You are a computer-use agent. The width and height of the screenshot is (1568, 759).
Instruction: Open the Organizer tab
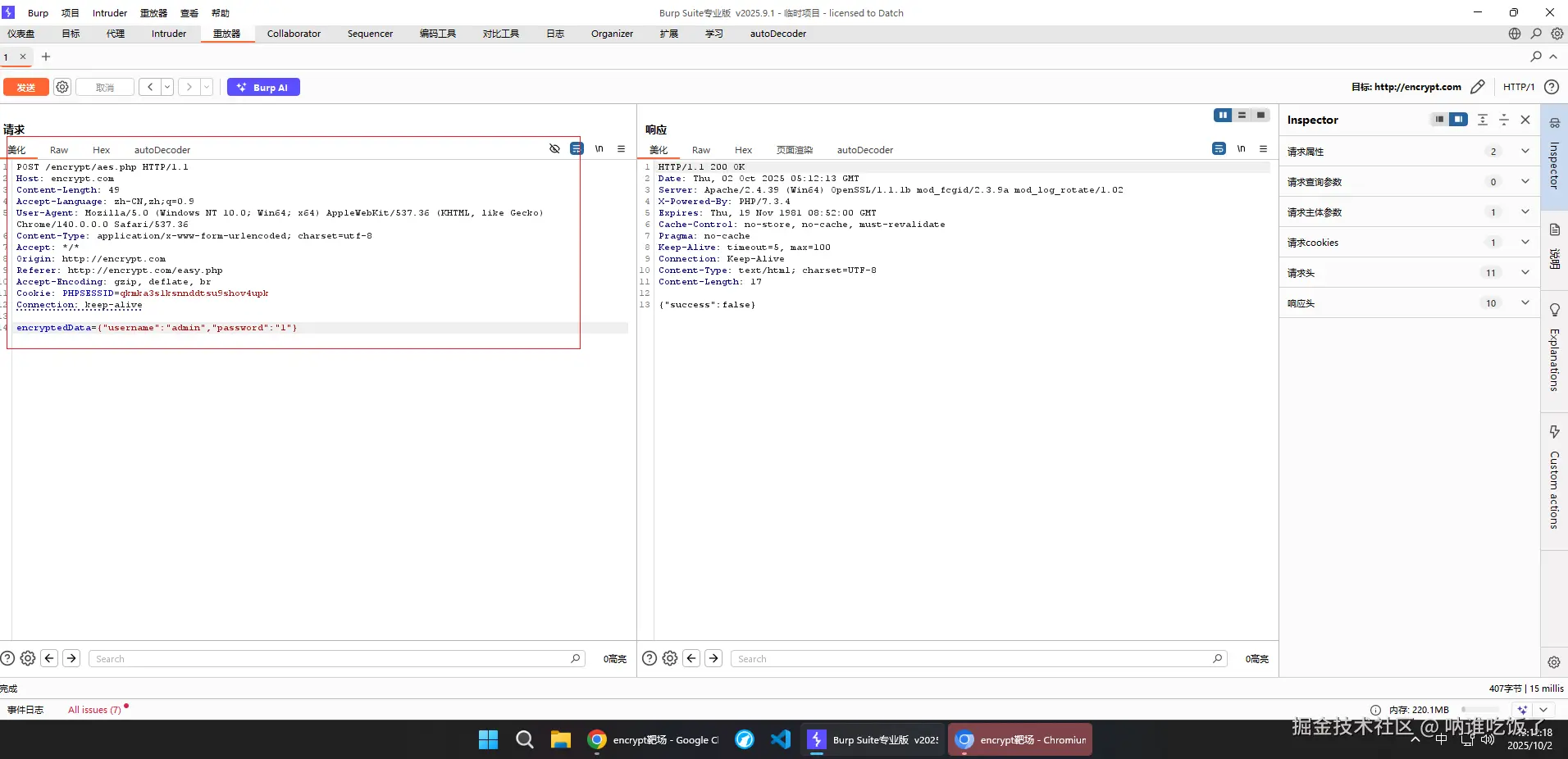[612, 34]
